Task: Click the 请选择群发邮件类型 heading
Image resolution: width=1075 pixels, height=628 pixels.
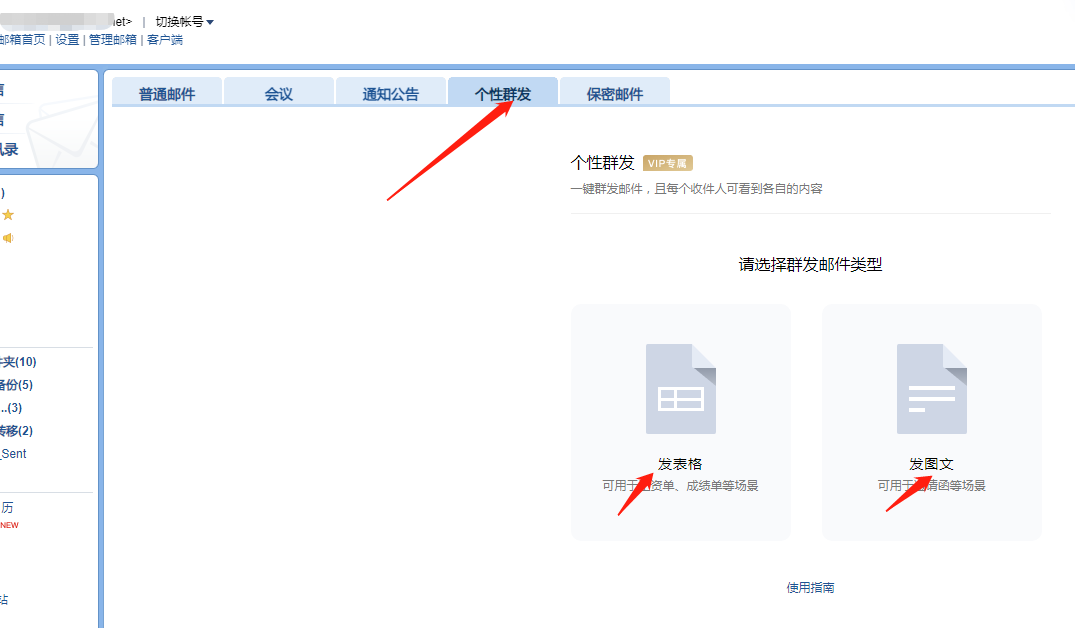Action: pyautogui.click(x=810, y=265)
